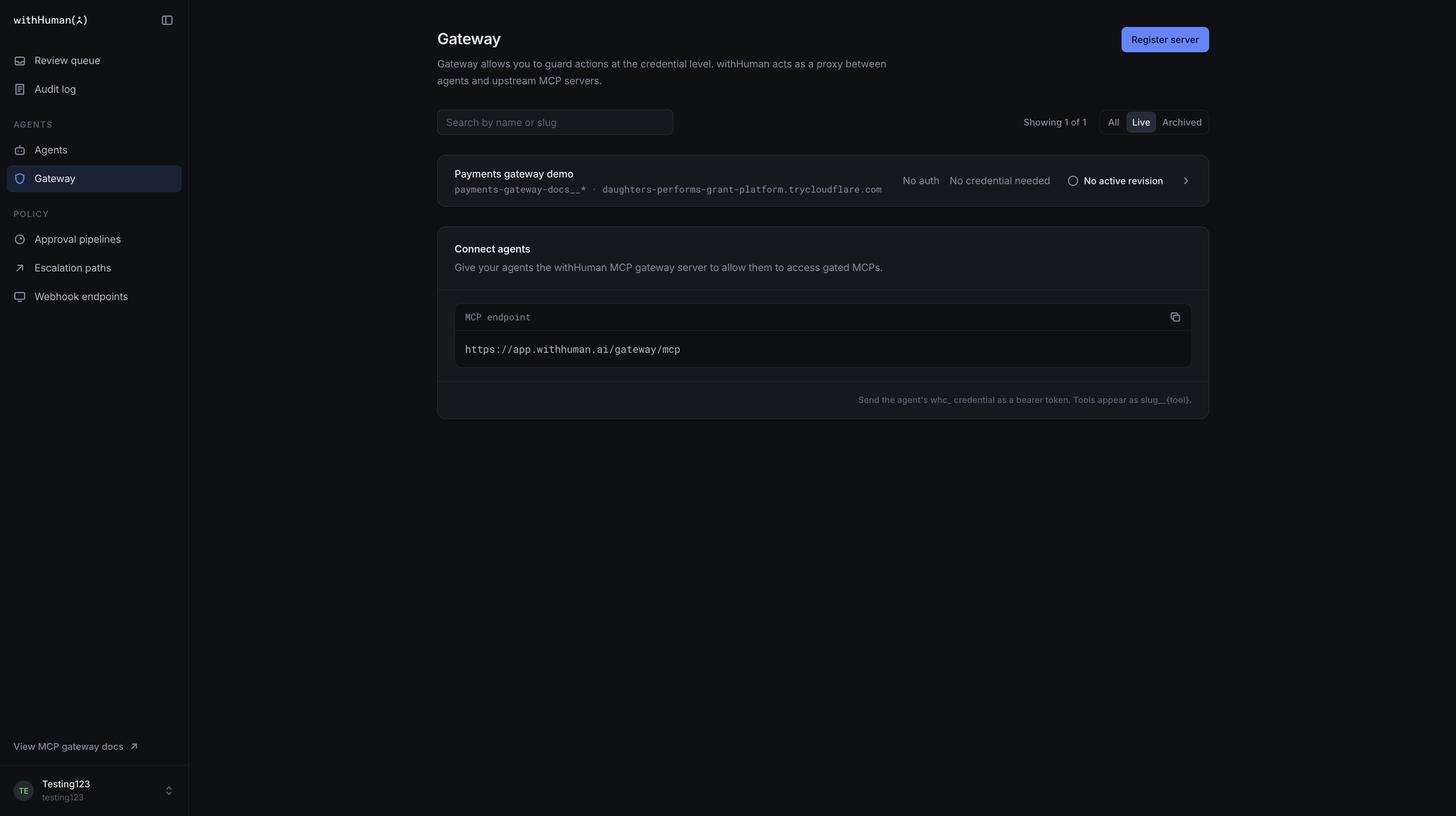Focus the Search by name or slug field
Viewport: 1456px width, 816px height.
554,122
